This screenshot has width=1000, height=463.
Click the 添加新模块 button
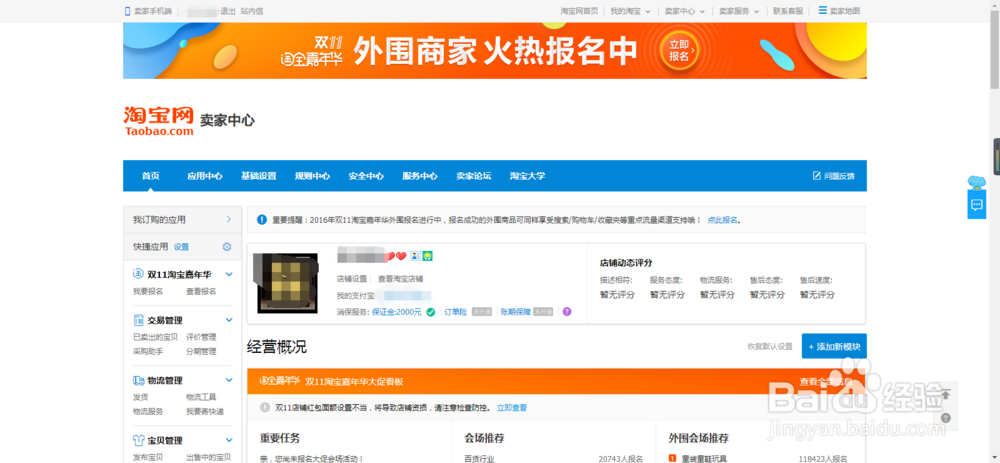click(834, 346)
